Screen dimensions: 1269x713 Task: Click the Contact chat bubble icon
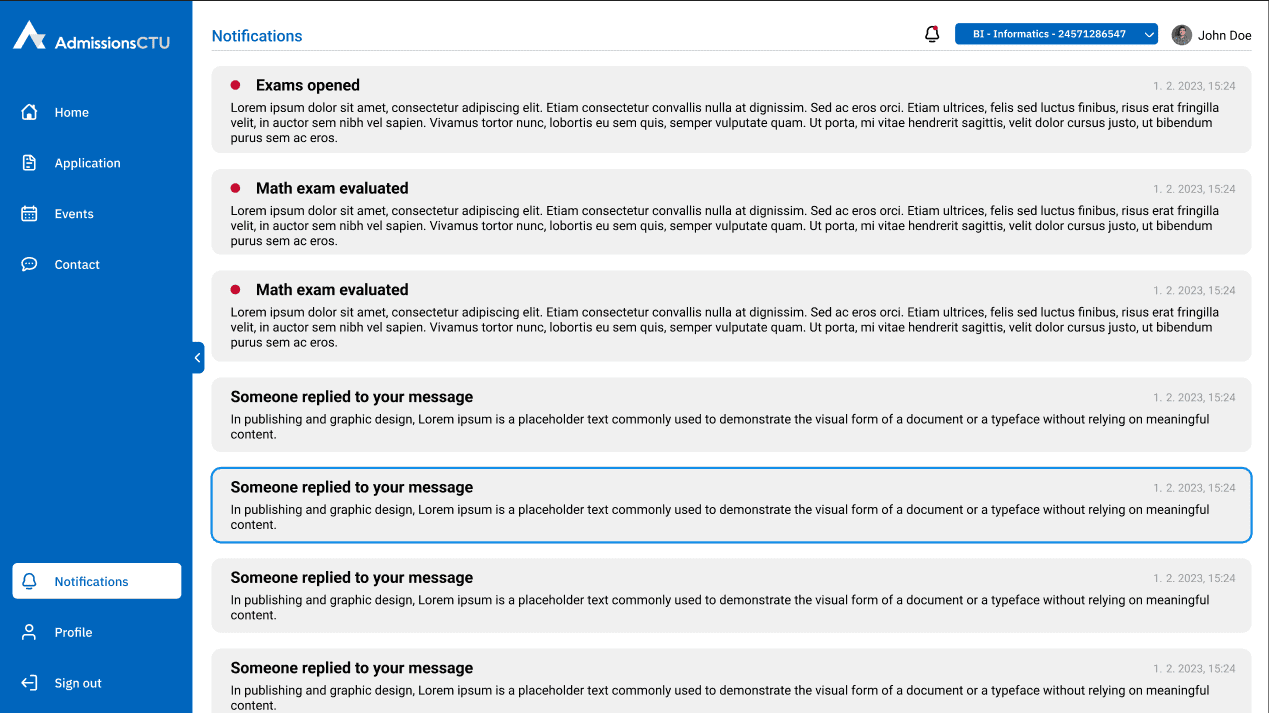[x=29, y=265]
